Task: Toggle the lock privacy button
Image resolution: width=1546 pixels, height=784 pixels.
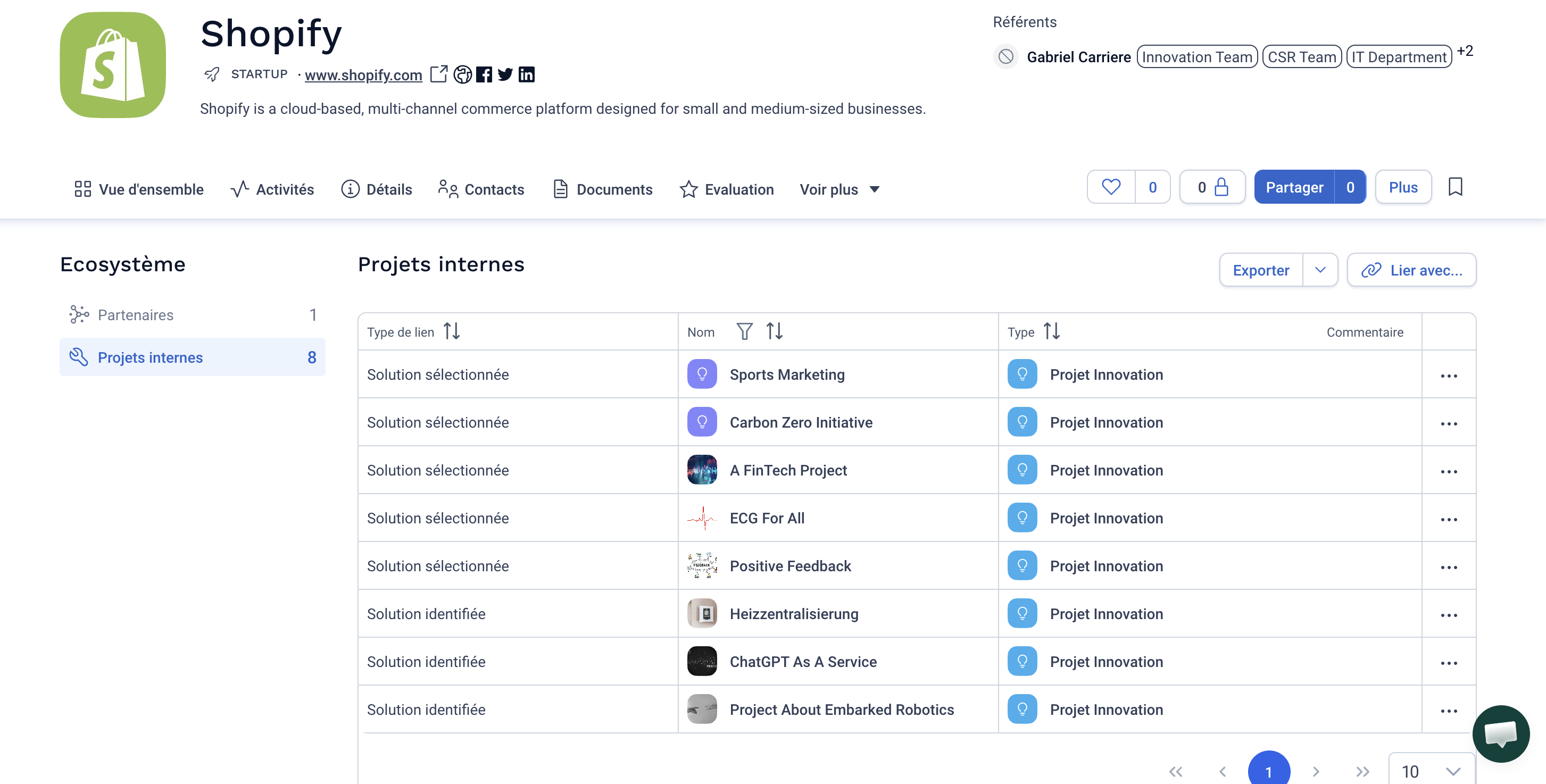Action: click(x=1212, y=187)
